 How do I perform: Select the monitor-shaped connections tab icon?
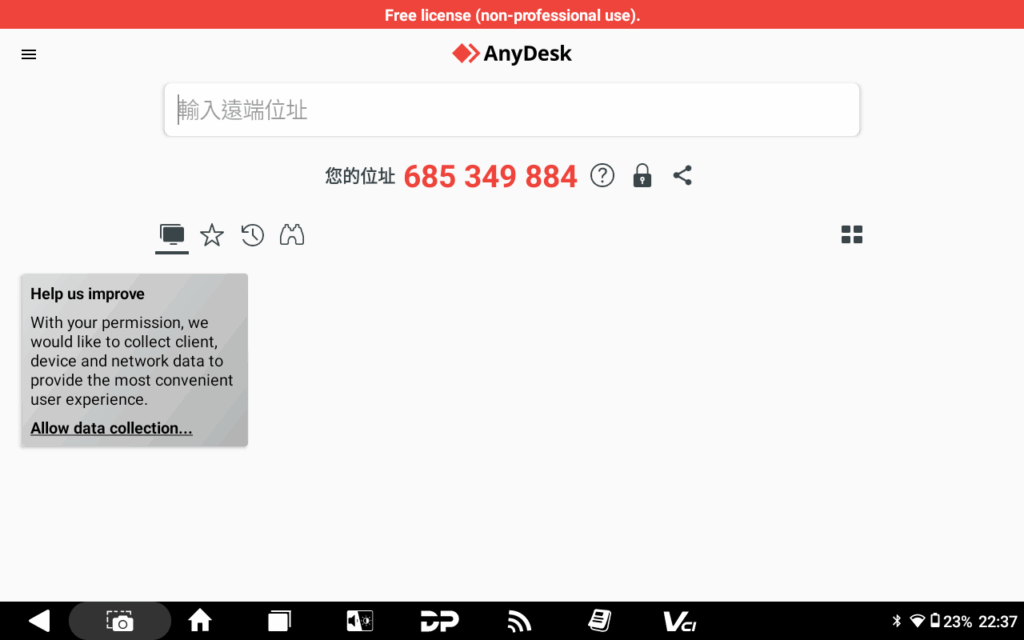pyautogui.click(x=171, y=234)
